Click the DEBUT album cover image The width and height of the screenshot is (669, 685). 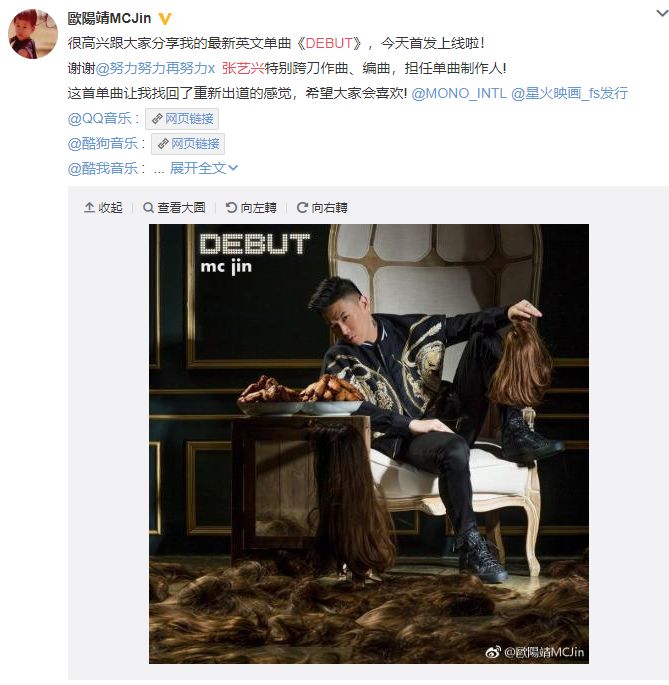coord(369,444)
